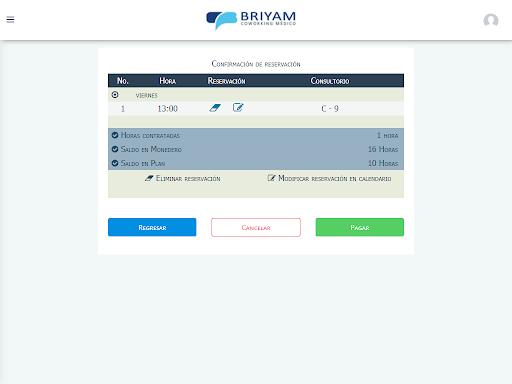Select row number '1' cell
The width and height of the screenshot is (512, 384).
123,109
